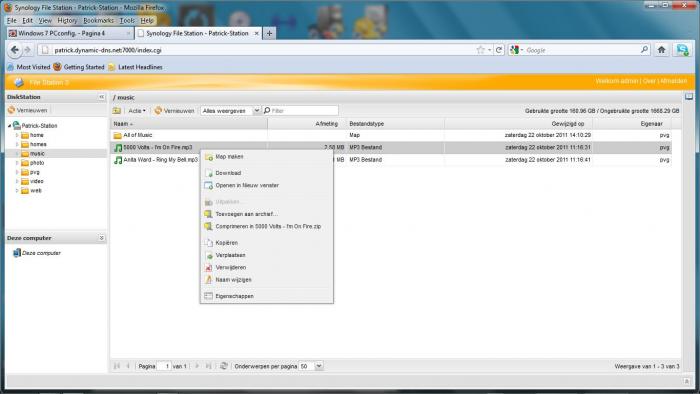Choose Eigenschappen from context menu
This screenshot has height=394, width=700.
point(267,296)
